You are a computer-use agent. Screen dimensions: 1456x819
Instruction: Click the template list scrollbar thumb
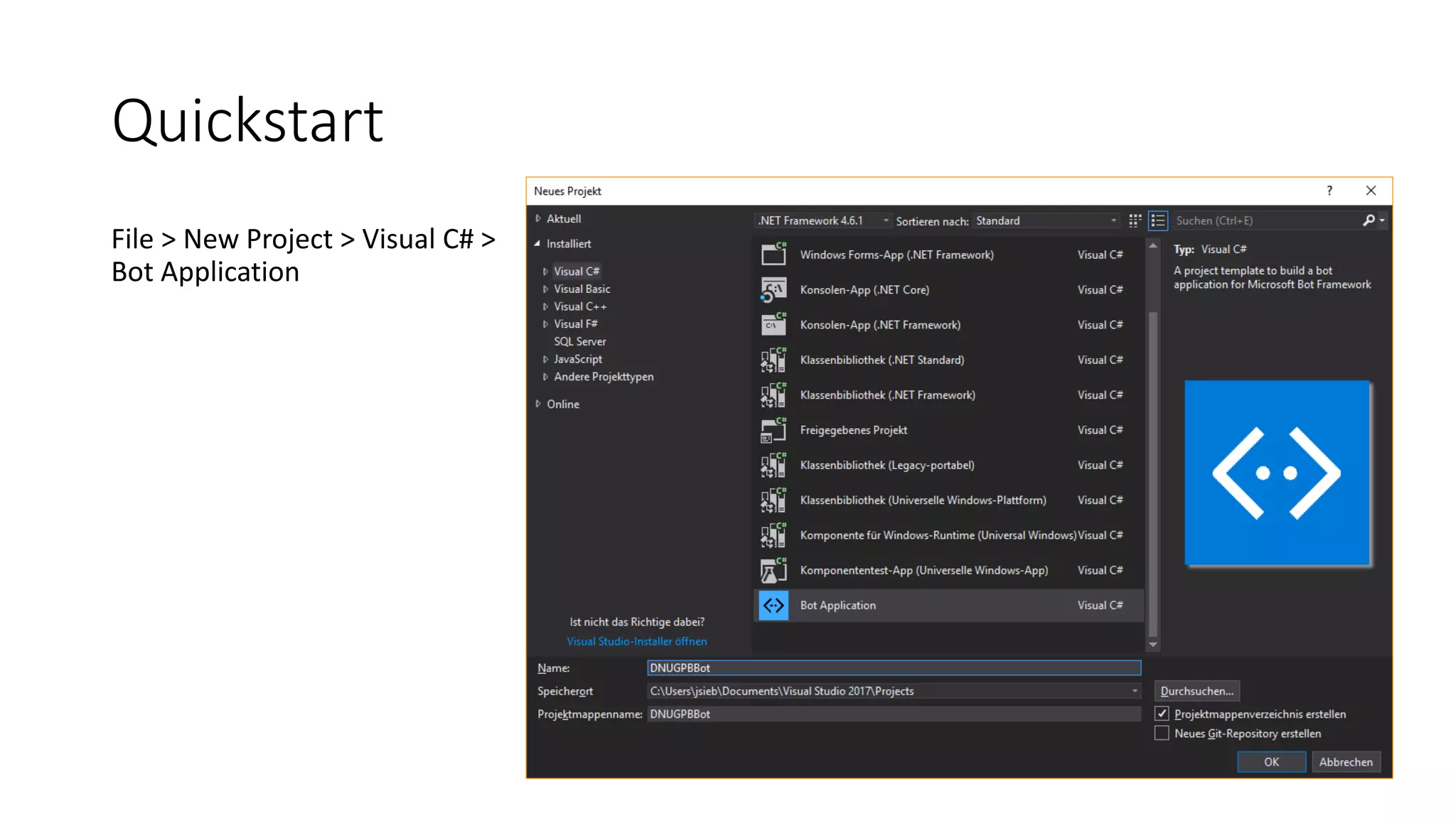point(1153,473)
